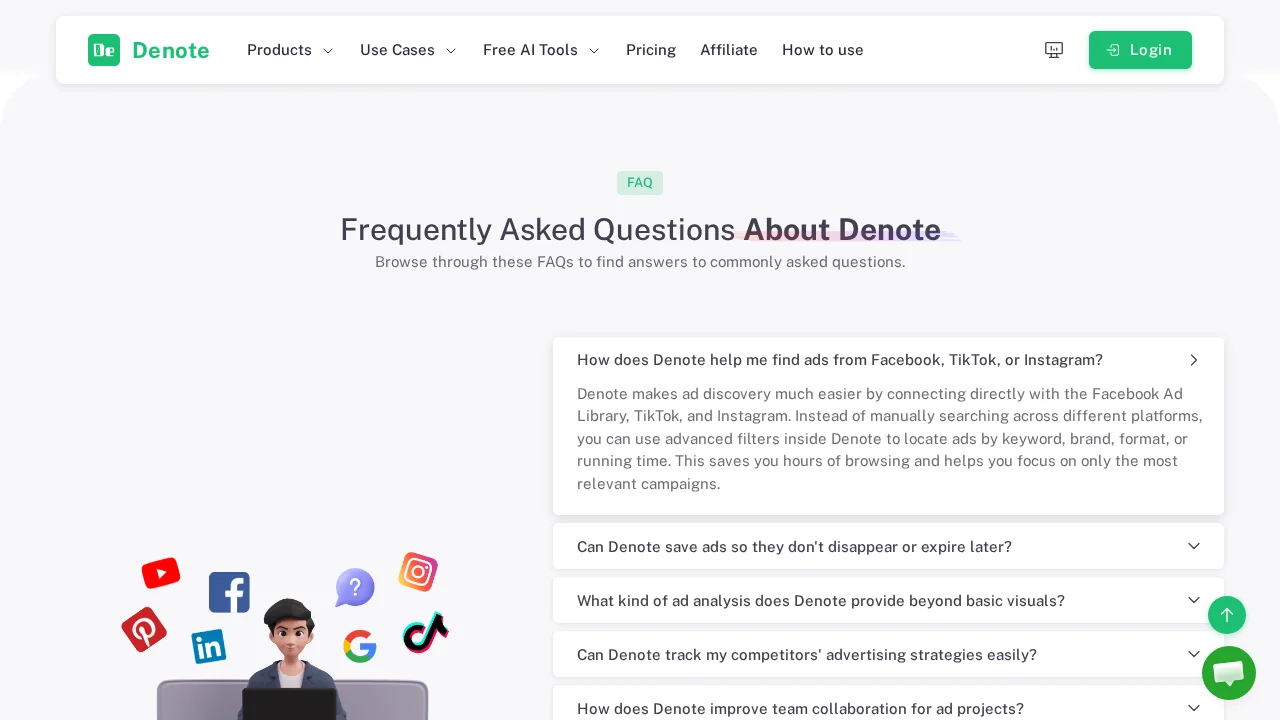The image size is (1280, 720).
Task: Click the Instagram icon in the illustration
Action: point(418,571)
